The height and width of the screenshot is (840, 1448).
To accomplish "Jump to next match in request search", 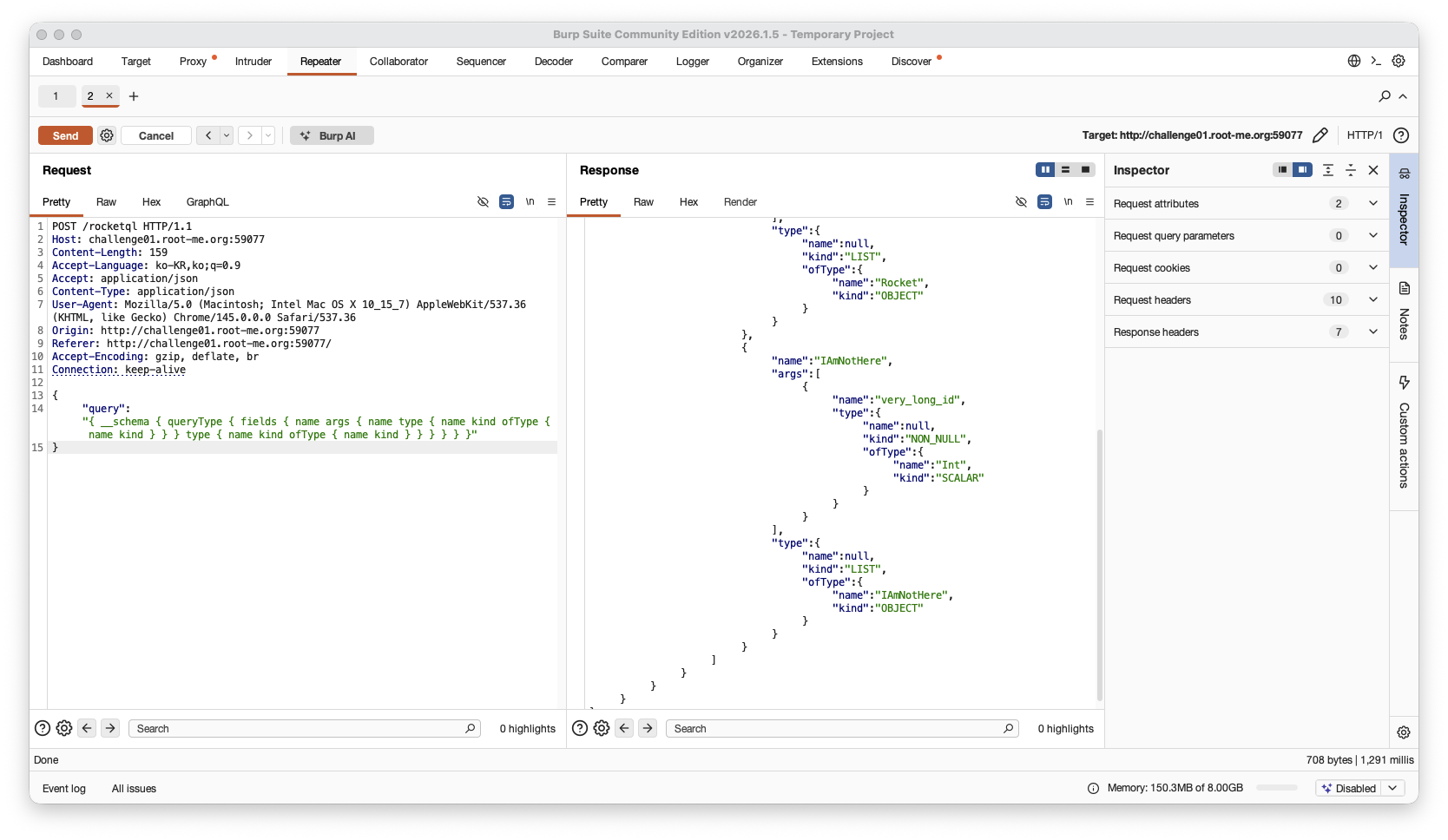I will coord(110,728).
